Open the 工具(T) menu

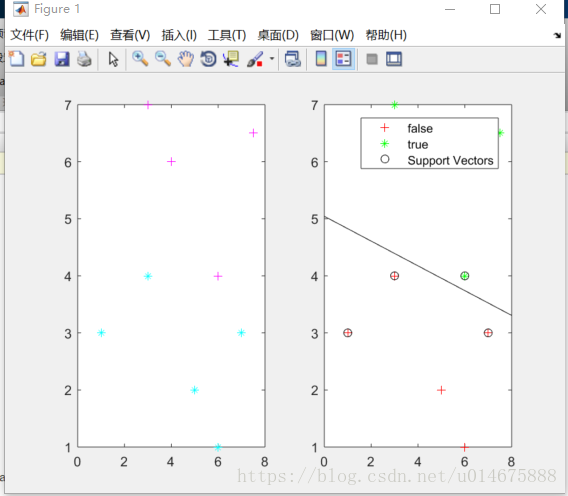coord(227,35)
